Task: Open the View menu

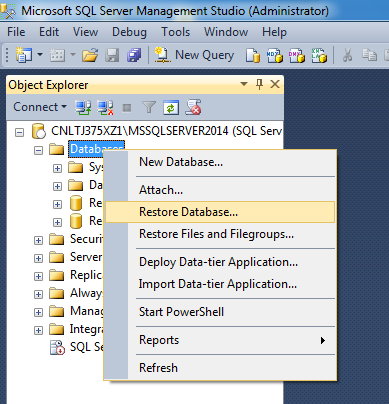Action: coord(85,32)
